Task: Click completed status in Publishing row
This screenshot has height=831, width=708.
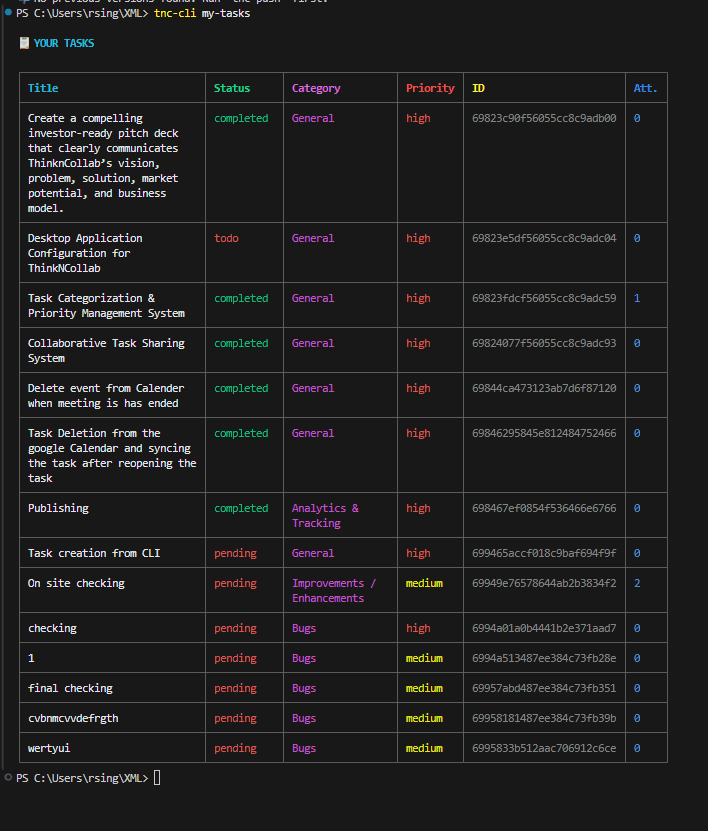Action: coord(241,508)
